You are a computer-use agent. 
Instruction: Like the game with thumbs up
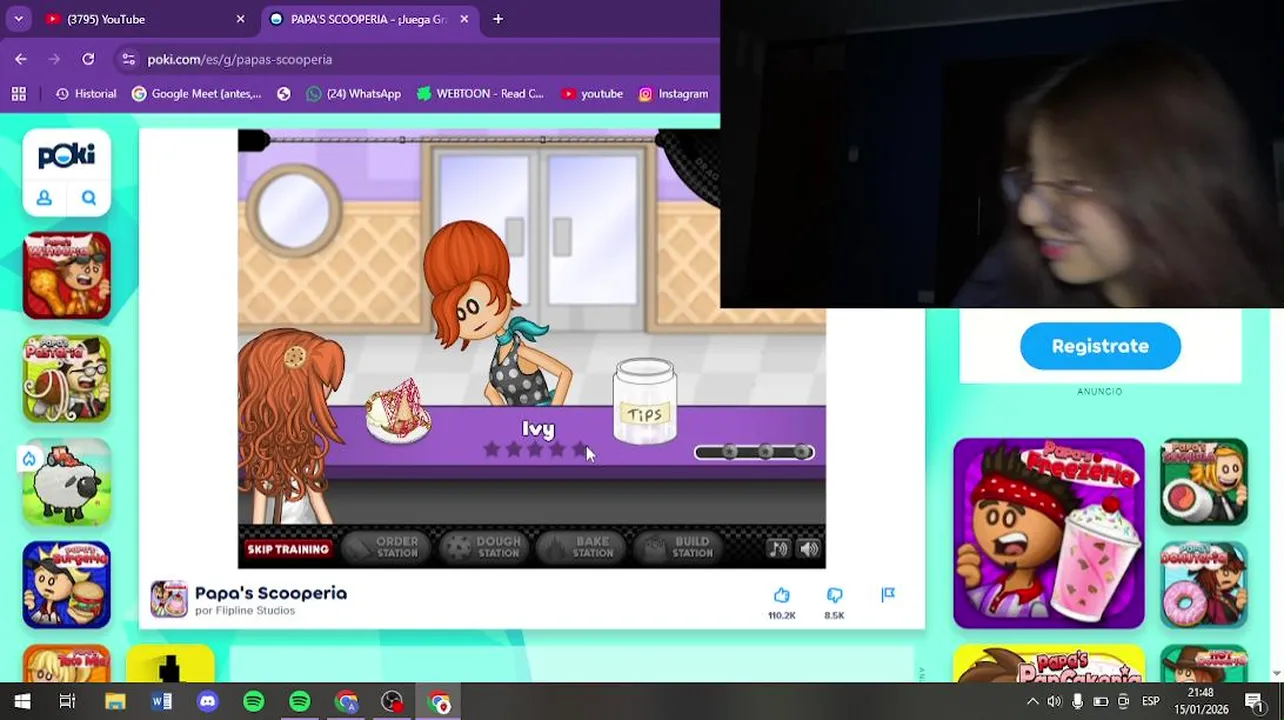[x=782, y=596]
